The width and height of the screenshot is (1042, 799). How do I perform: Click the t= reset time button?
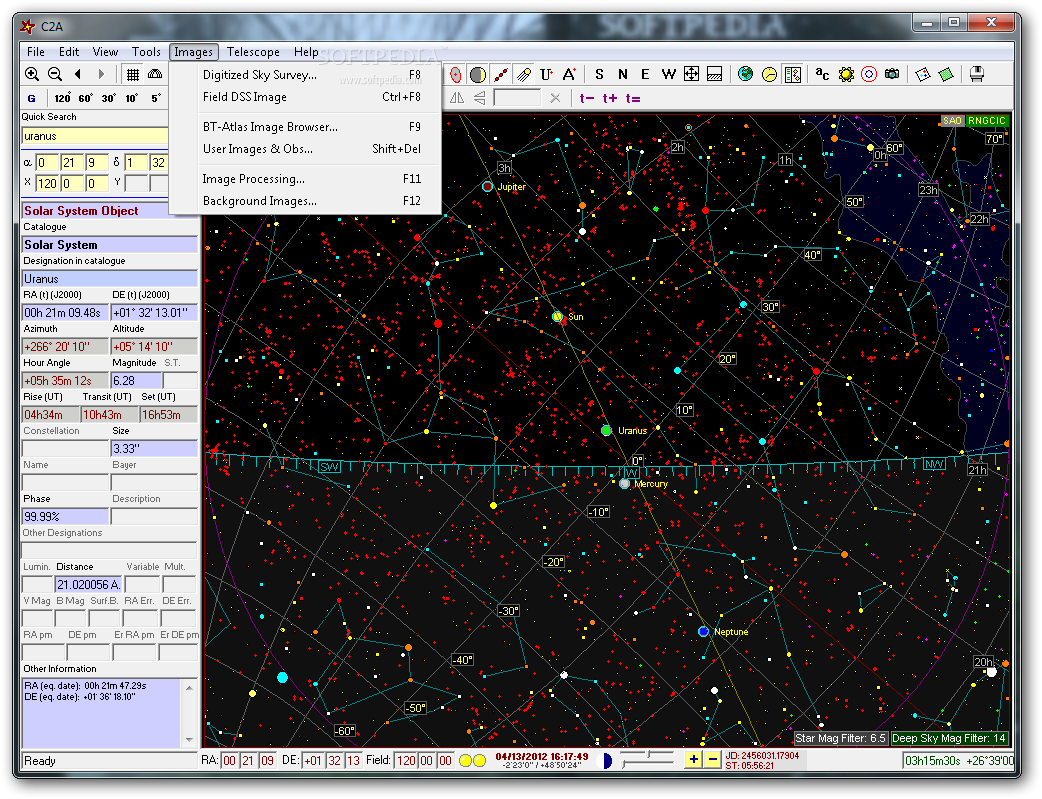coord(633,98)
